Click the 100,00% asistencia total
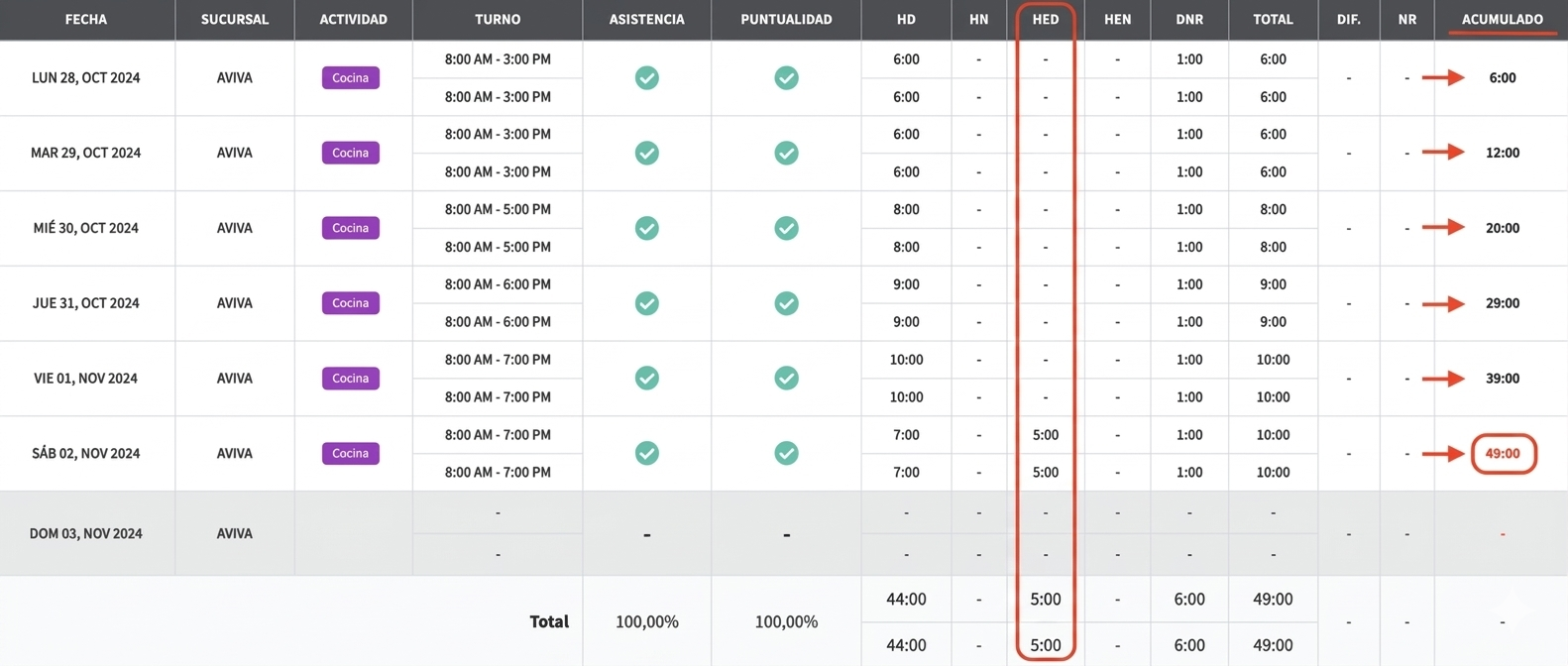The image size is (1568, 666). (646, 621)
